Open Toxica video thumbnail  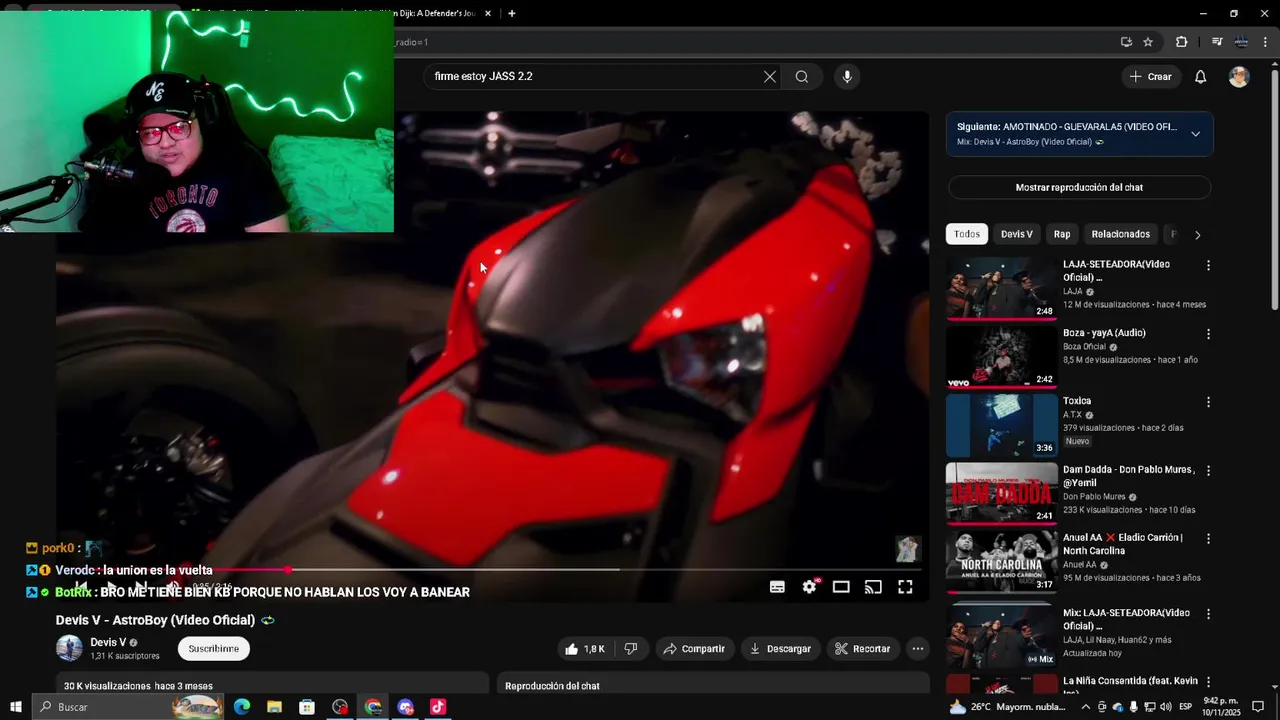(x=1001, y=424)
